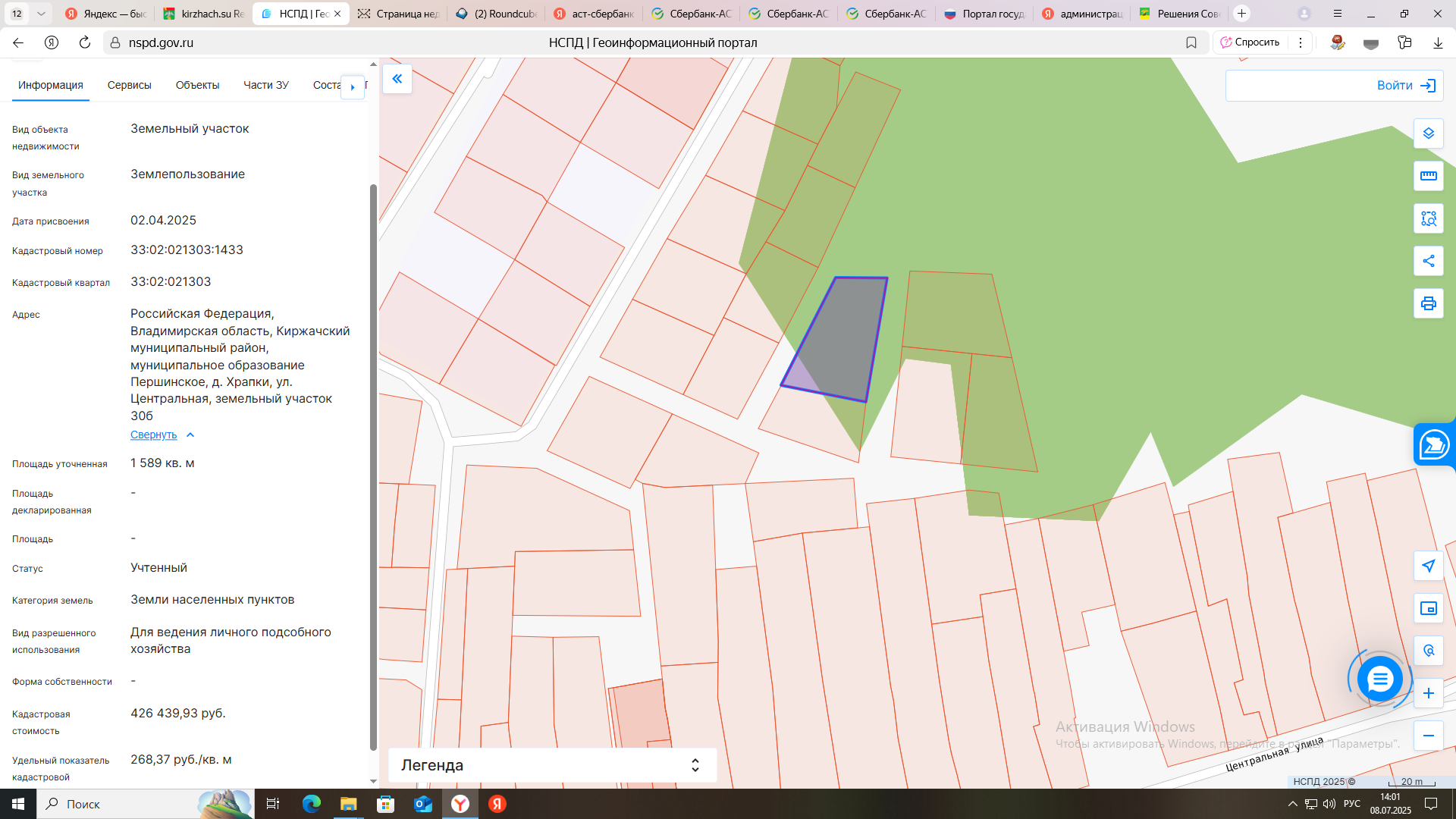Screen dimensions: 1456x819
Task: Click the Спросить assistant button
Action: click(x=1250, y=42)
